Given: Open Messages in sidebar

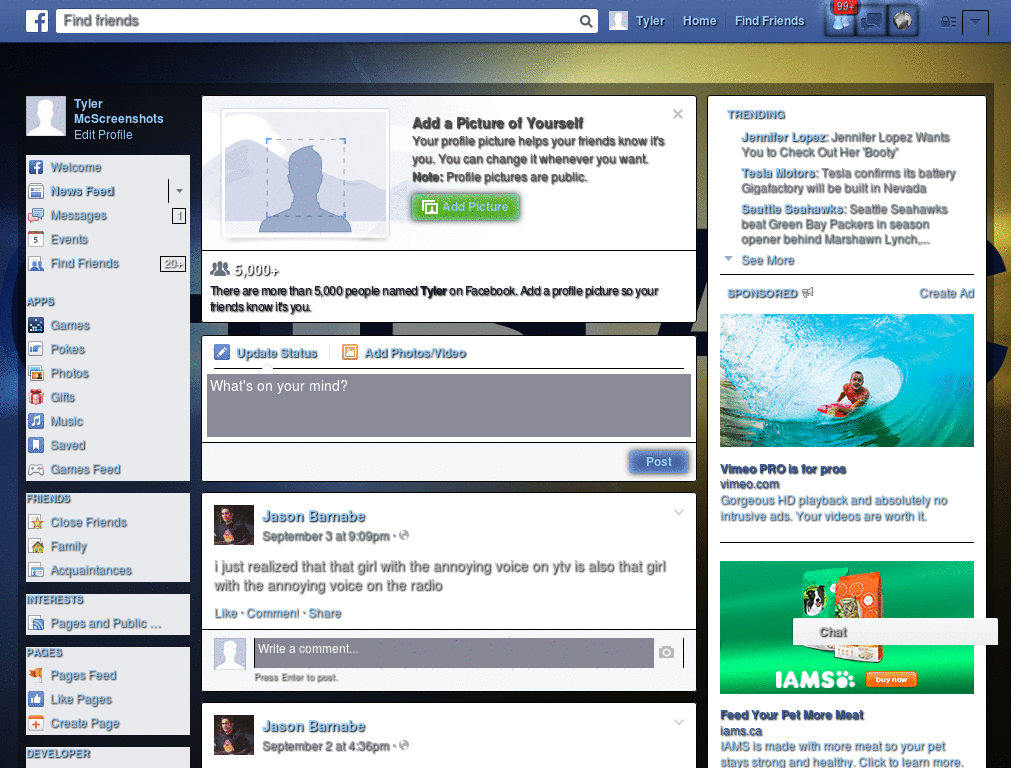Looking at the screenshot, I should coord(78,216).
